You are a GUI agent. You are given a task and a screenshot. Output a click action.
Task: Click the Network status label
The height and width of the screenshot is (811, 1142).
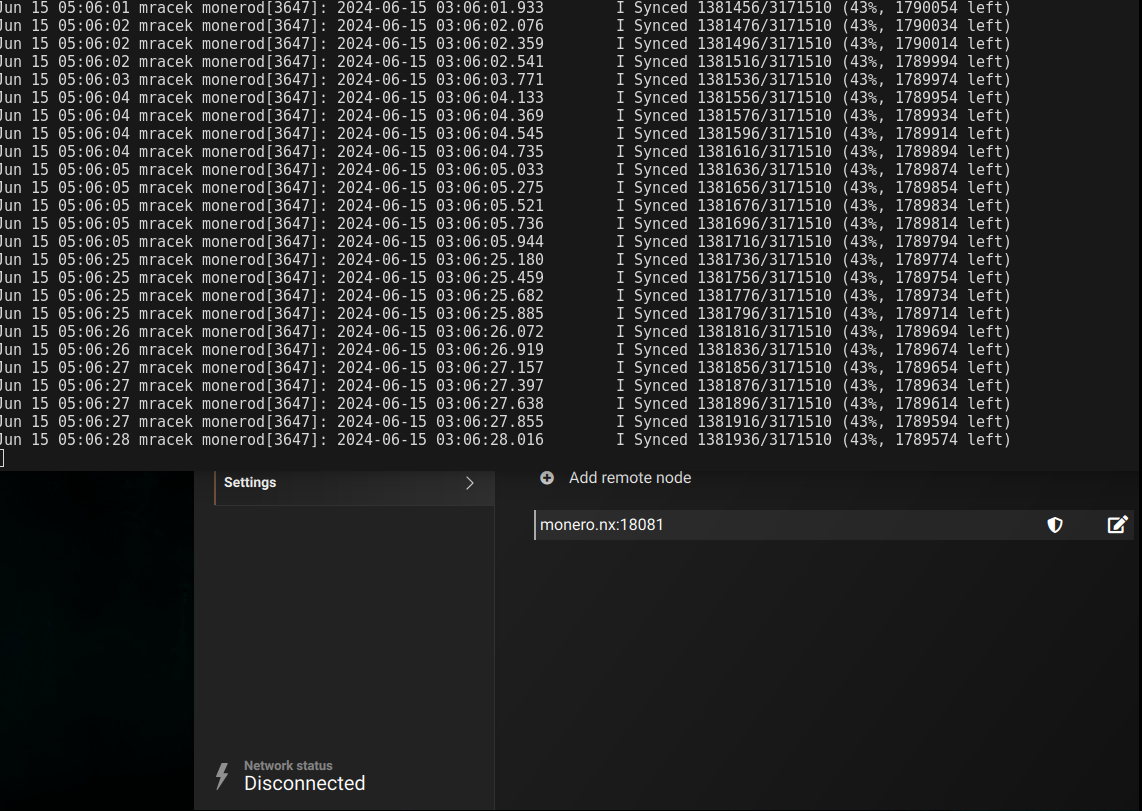pos(288,765)
